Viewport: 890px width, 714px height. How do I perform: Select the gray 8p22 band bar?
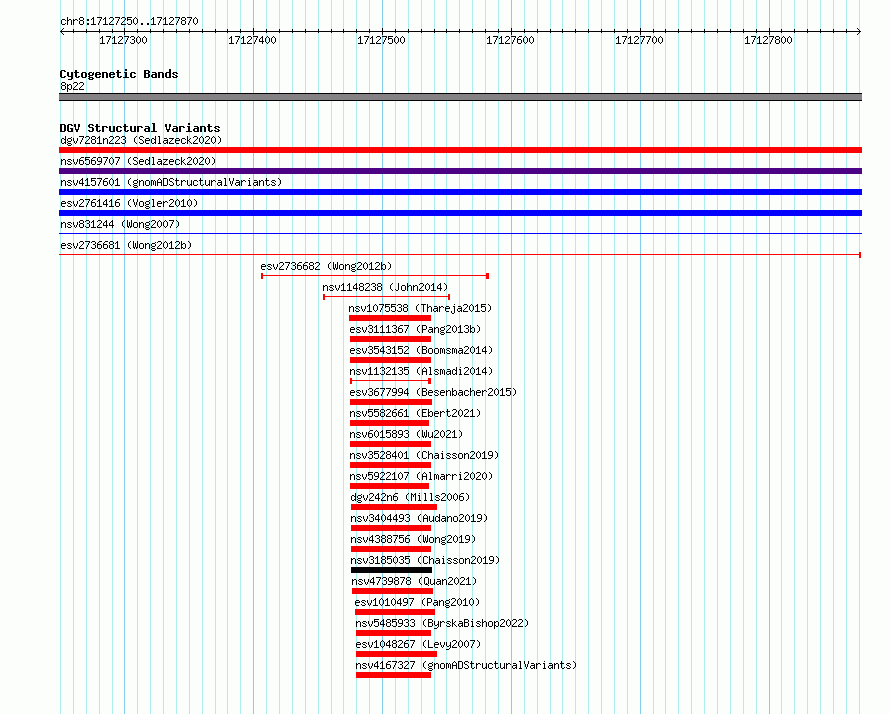460,97
